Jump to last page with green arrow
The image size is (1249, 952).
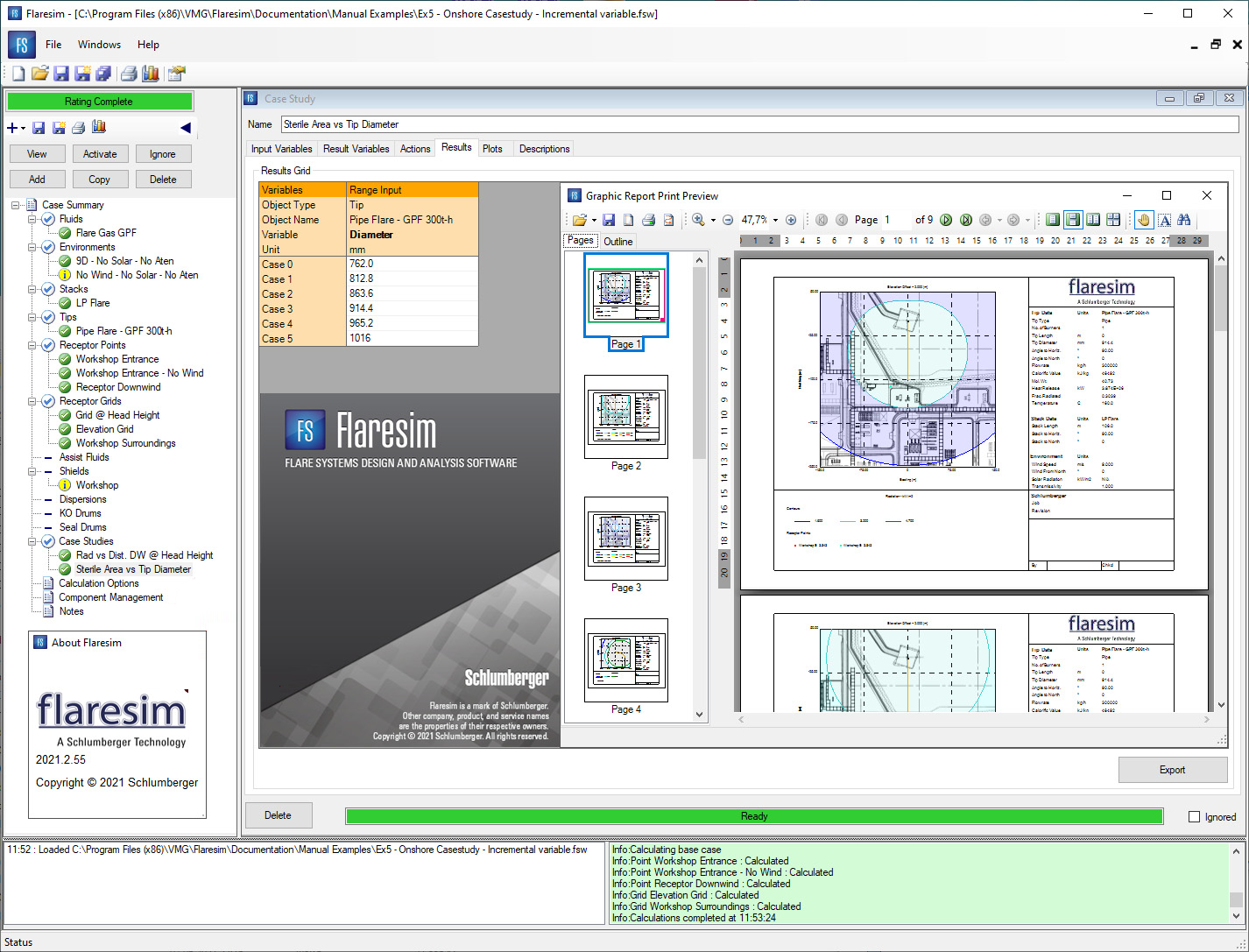coord(966,220)
